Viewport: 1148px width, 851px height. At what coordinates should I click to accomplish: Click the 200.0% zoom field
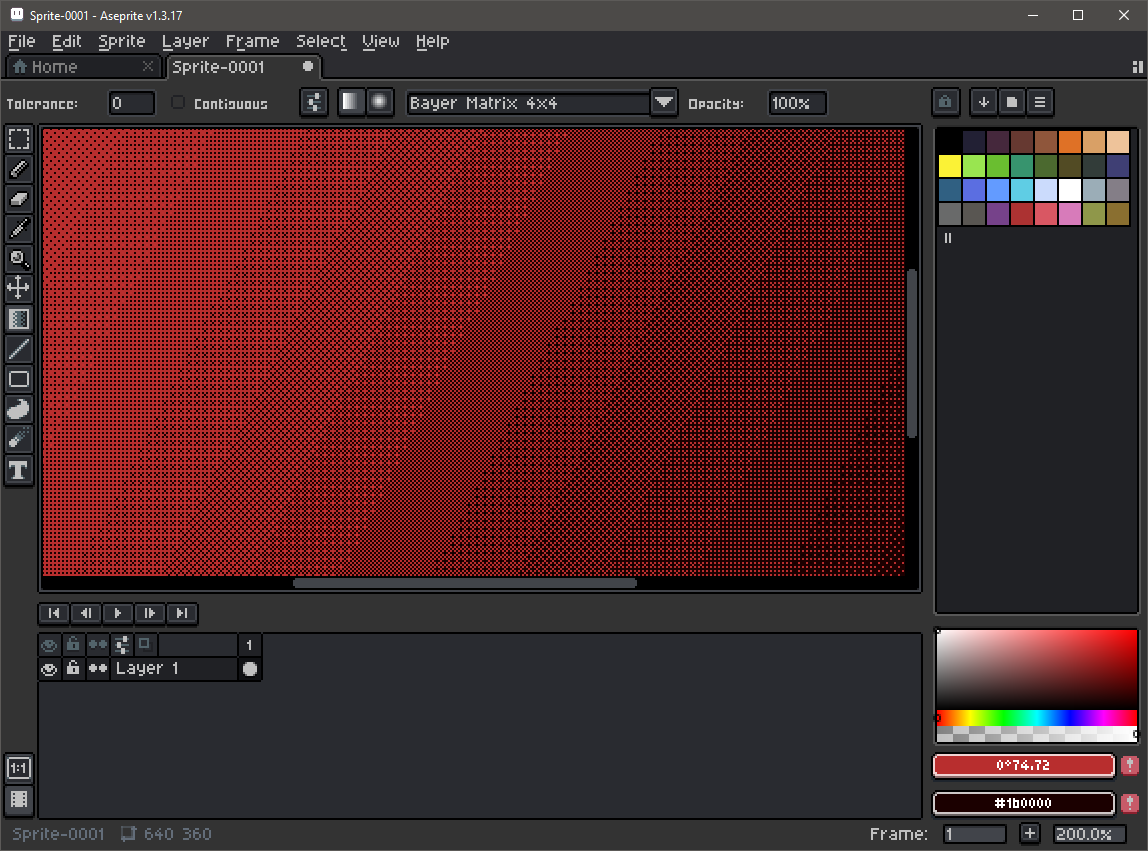click(1089, 833)
